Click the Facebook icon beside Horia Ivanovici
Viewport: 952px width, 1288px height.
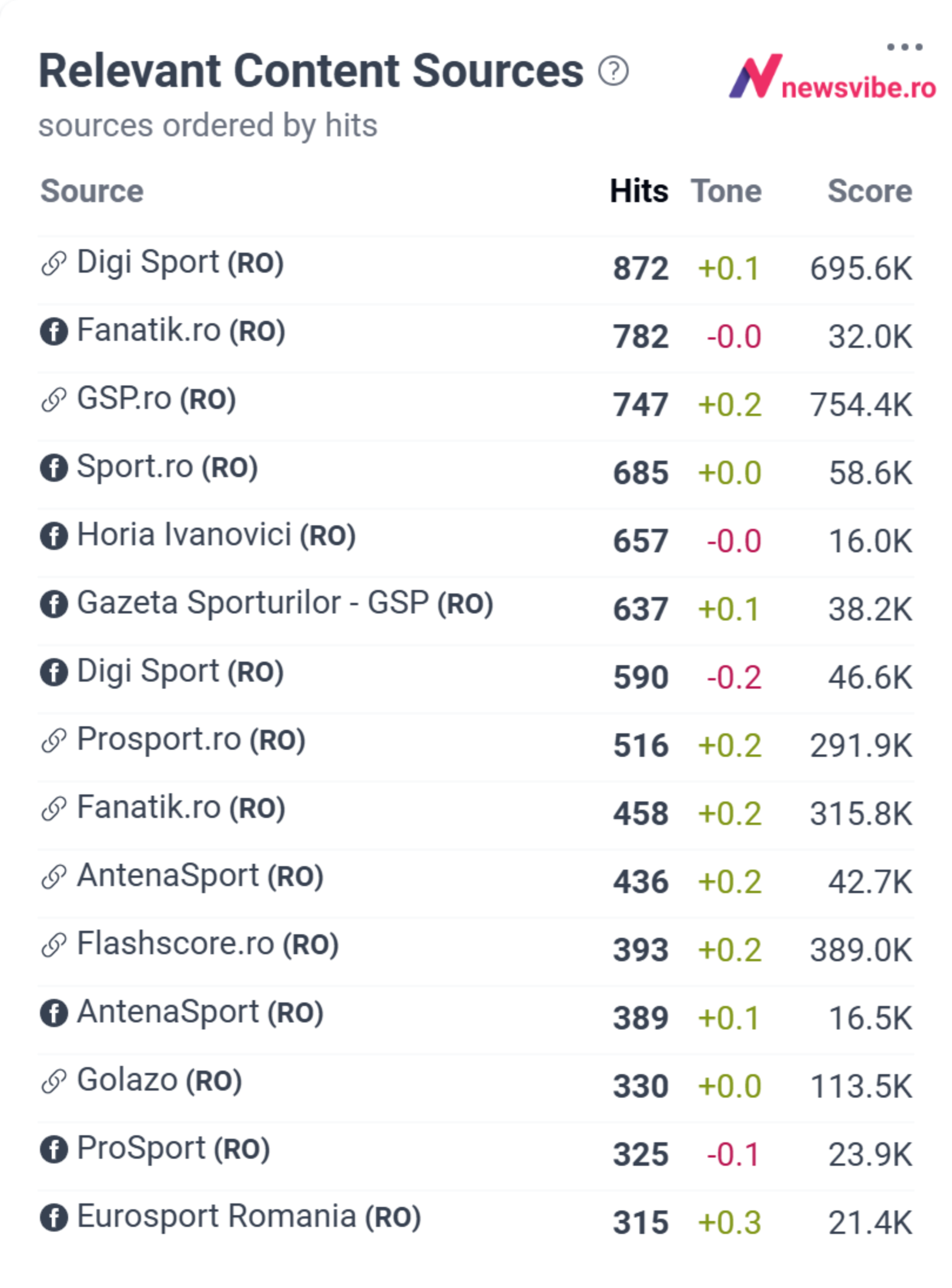(53, 536)
